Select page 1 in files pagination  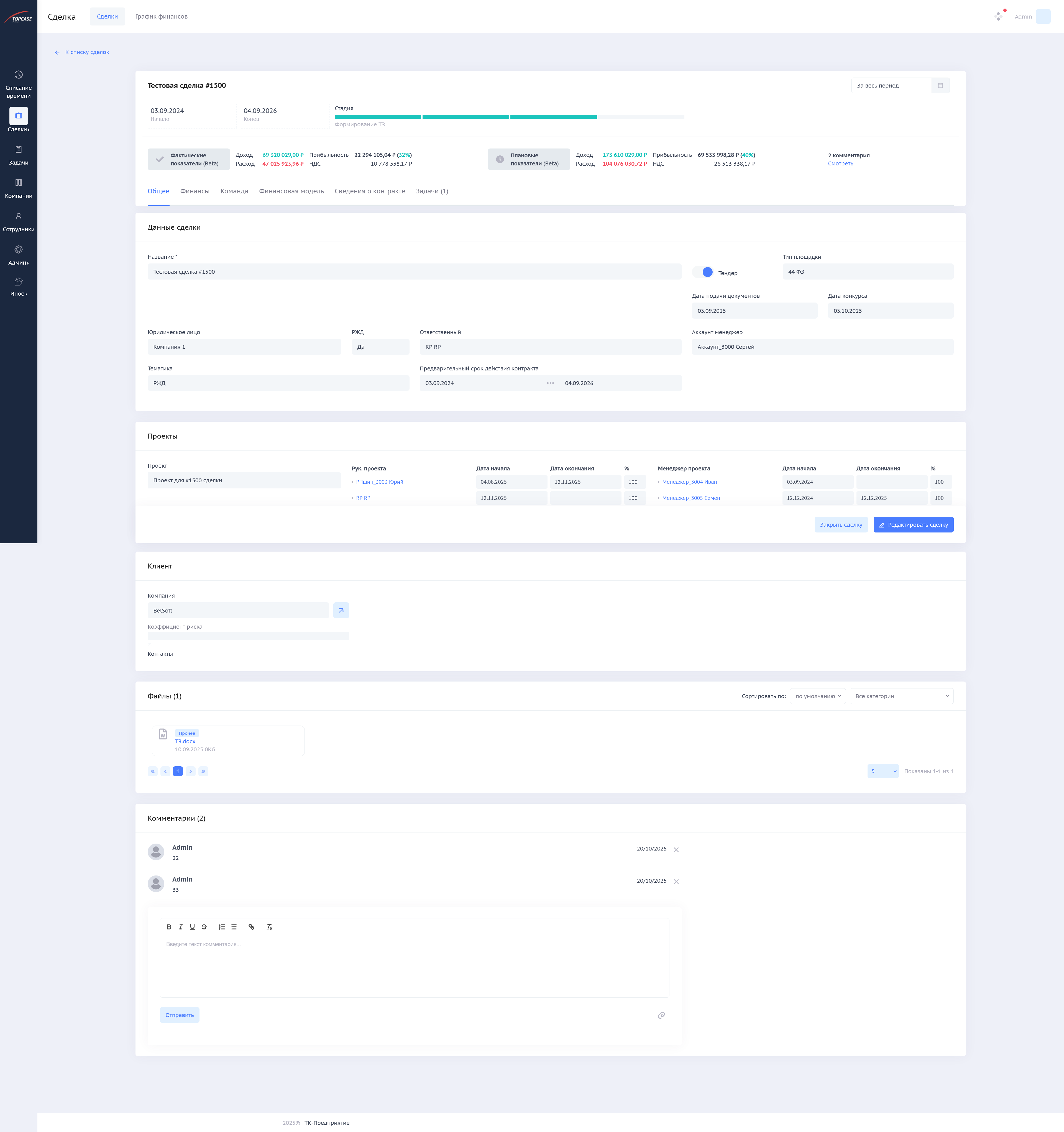(178, 772)
